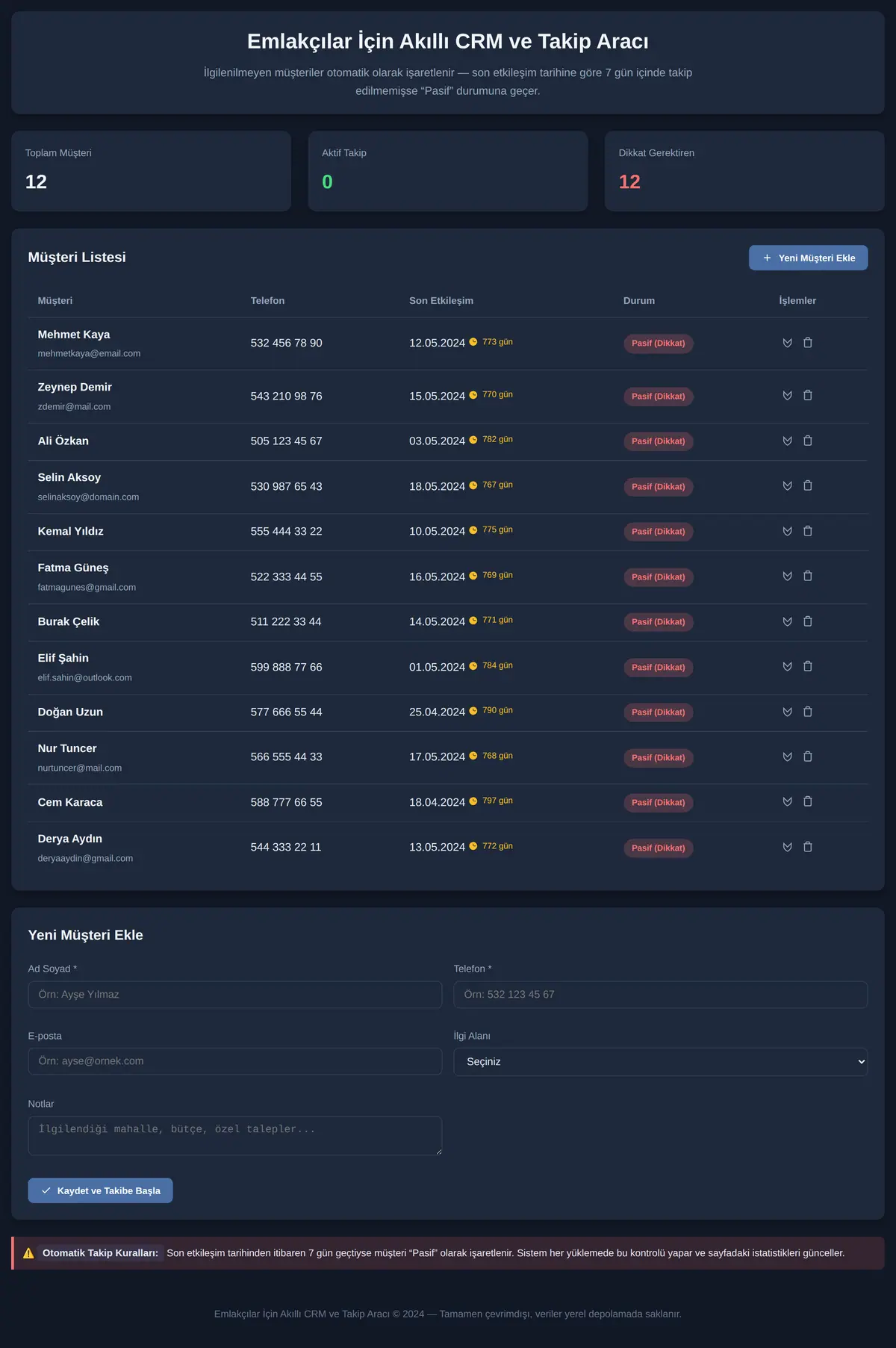The image size is (896, 1348).
Task: Click Pasif (Dikkat) badge for Cem Karaca
Action: click(659, 803)
